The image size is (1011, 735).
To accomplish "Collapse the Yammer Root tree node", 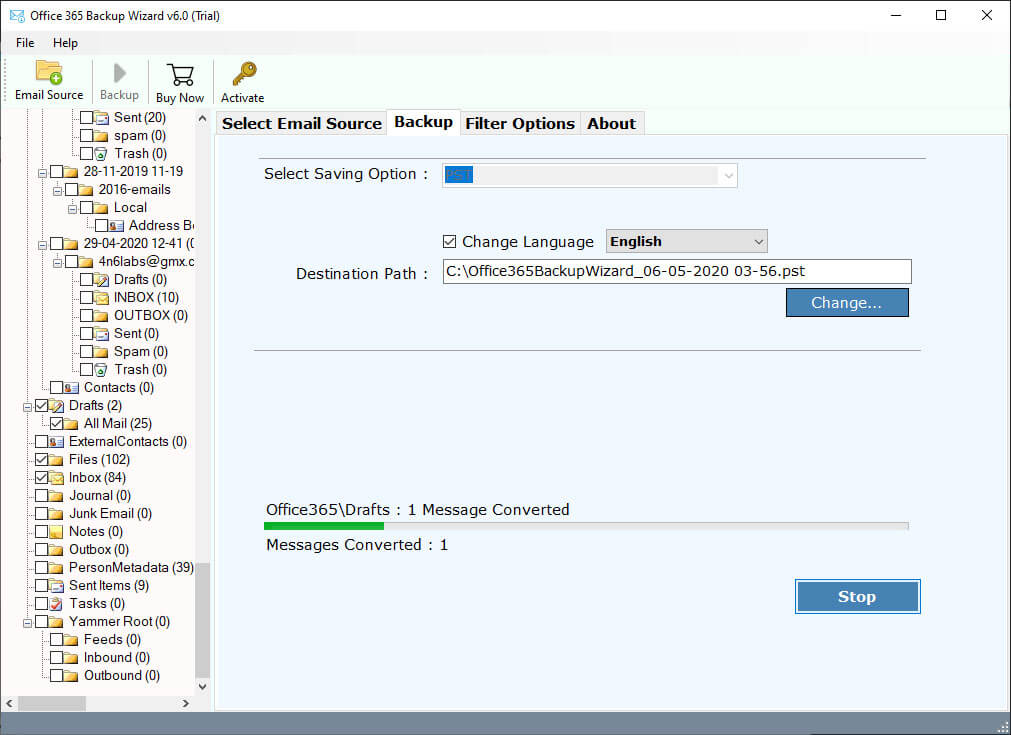I will pyautogui.click(x=27, y=622).
